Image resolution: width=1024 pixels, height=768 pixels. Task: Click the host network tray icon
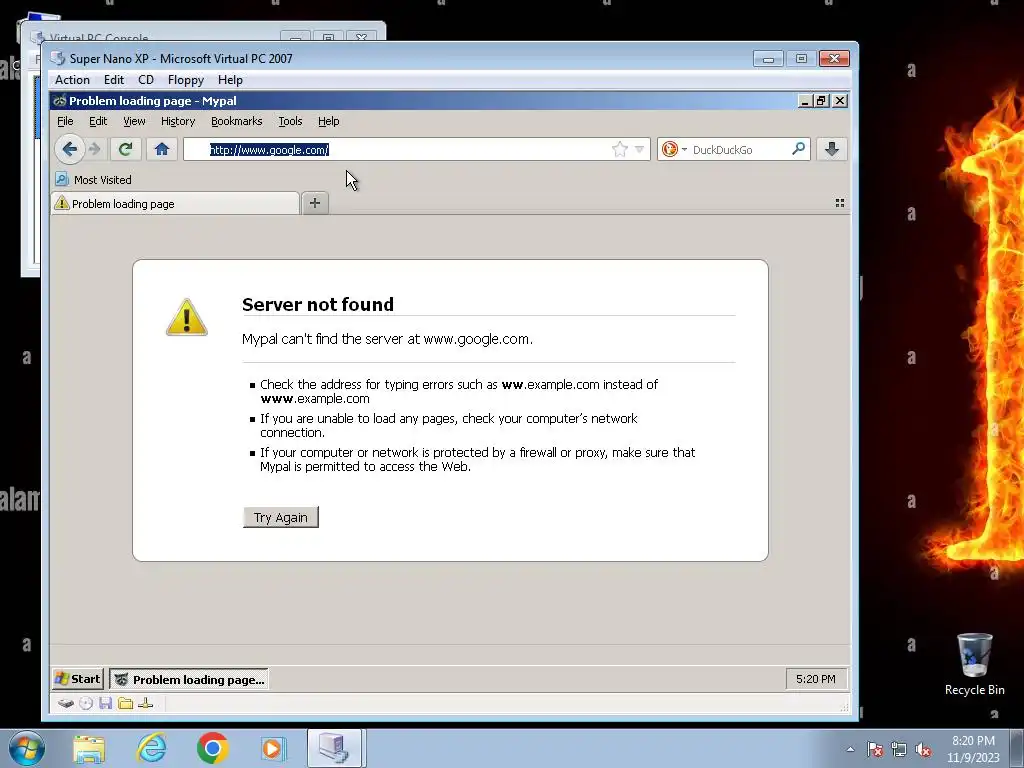pos(899,749)
